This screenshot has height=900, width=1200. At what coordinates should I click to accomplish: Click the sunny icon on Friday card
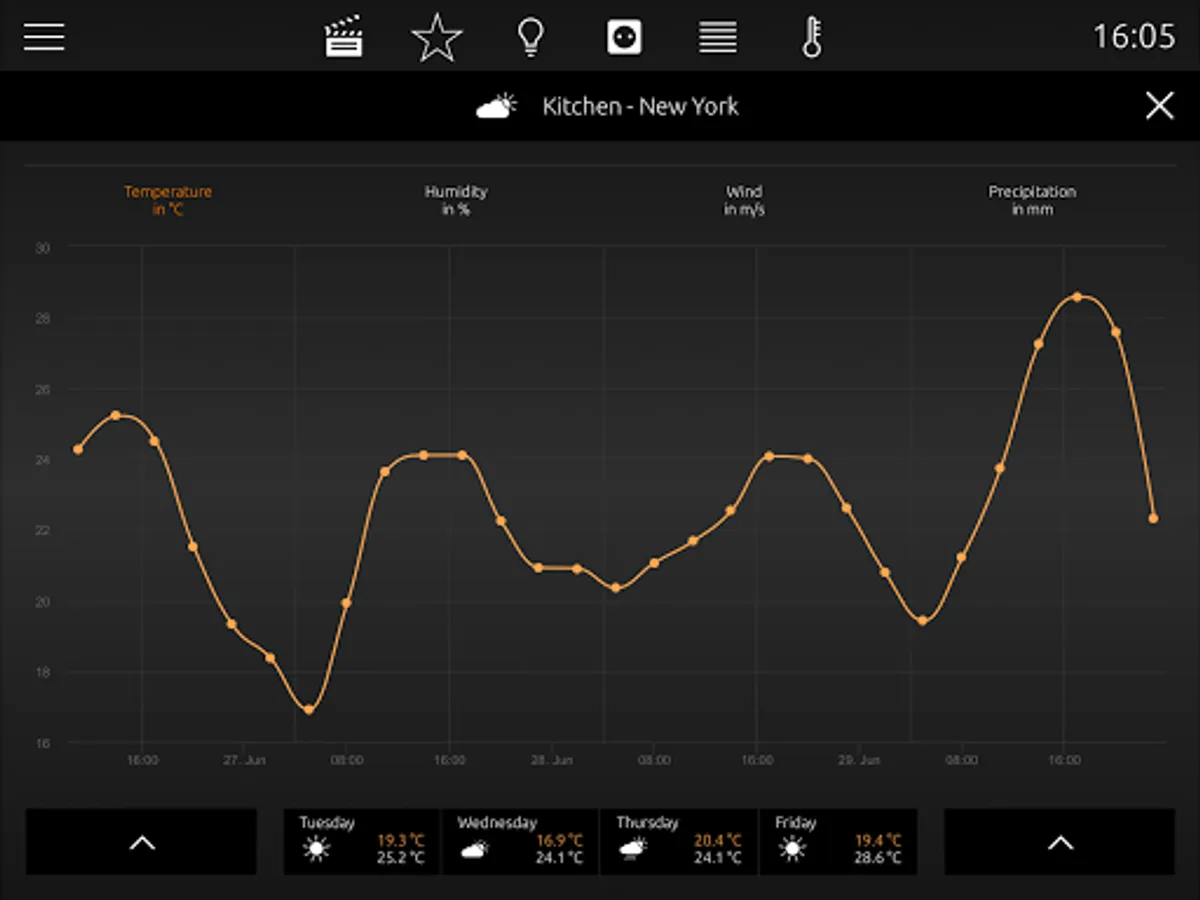(x=792, y=850)
